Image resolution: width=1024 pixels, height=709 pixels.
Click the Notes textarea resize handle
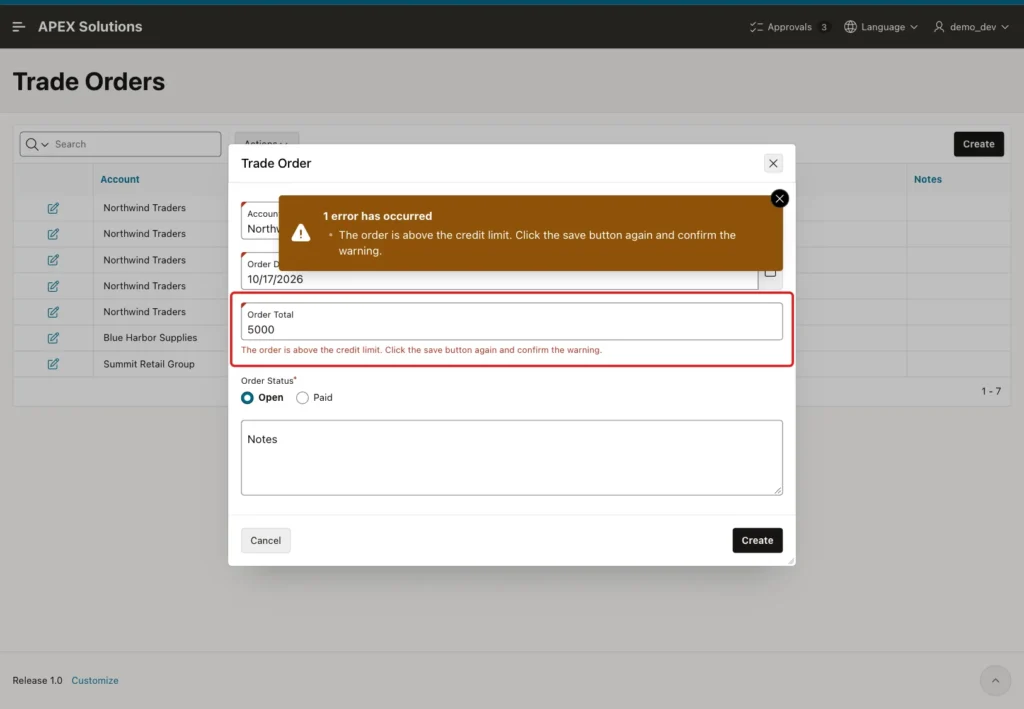pyautogui.click(x=778, y=490)
